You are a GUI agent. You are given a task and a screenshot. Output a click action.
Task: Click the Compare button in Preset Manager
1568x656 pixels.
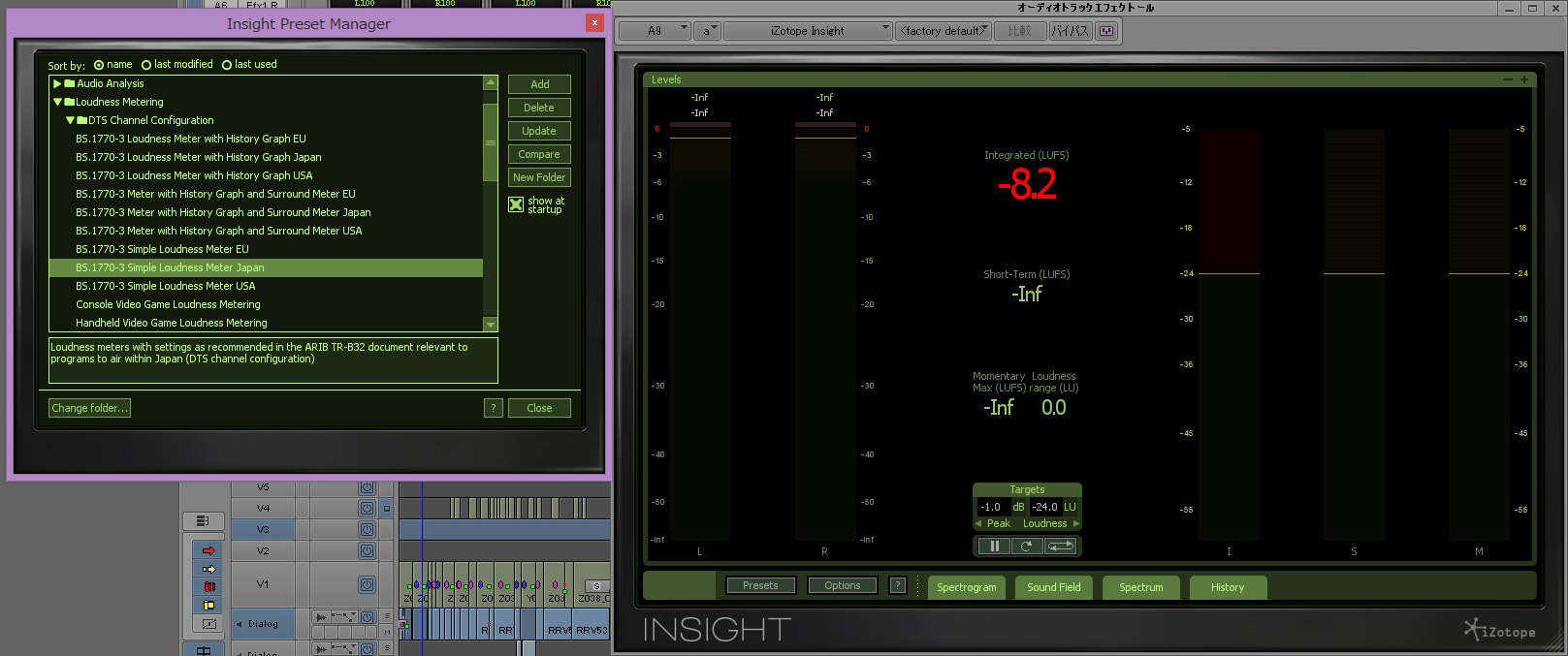tap(538, 154)
